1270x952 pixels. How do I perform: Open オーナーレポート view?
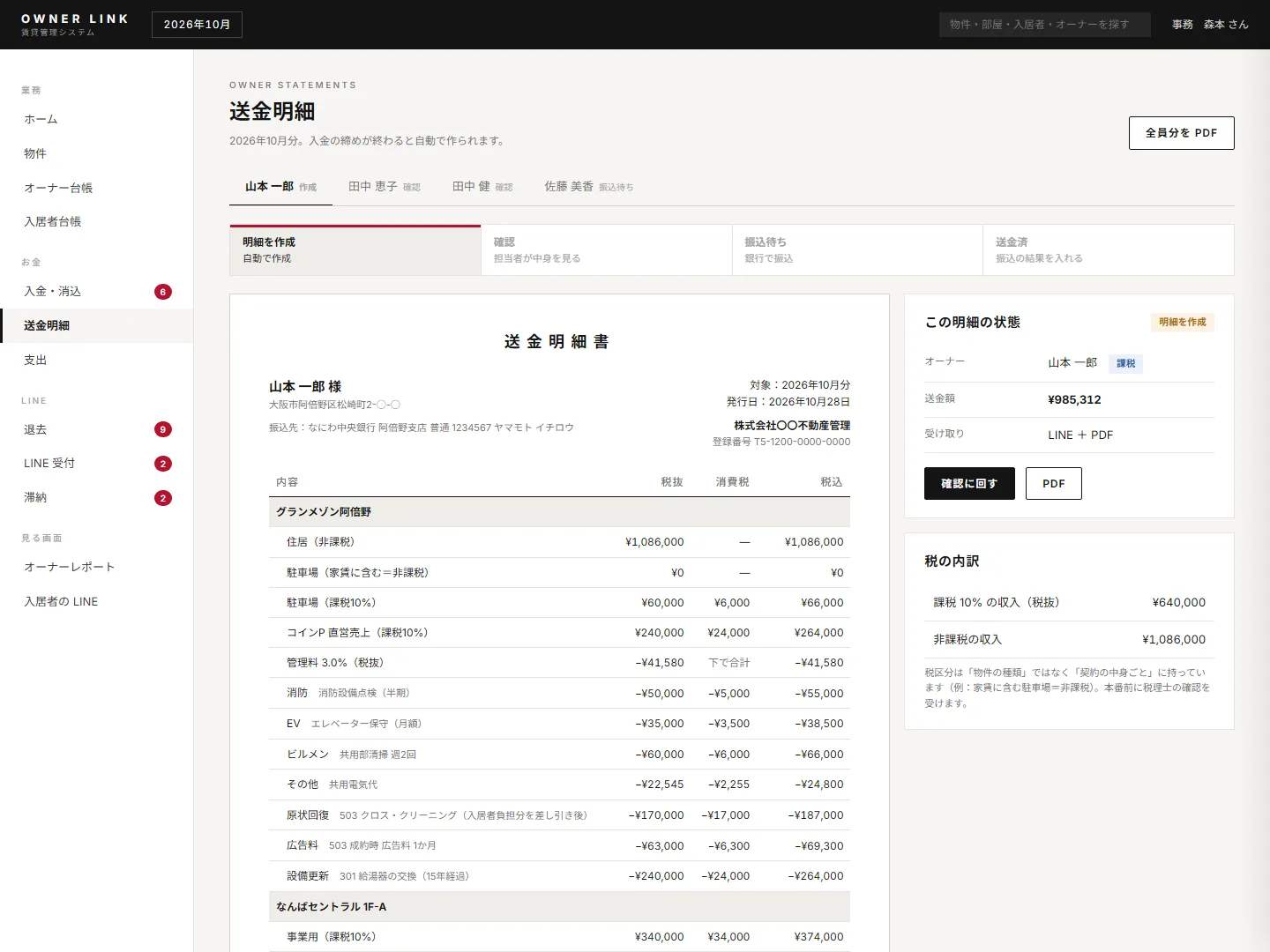pyautogui.click(x=97, y=567)
